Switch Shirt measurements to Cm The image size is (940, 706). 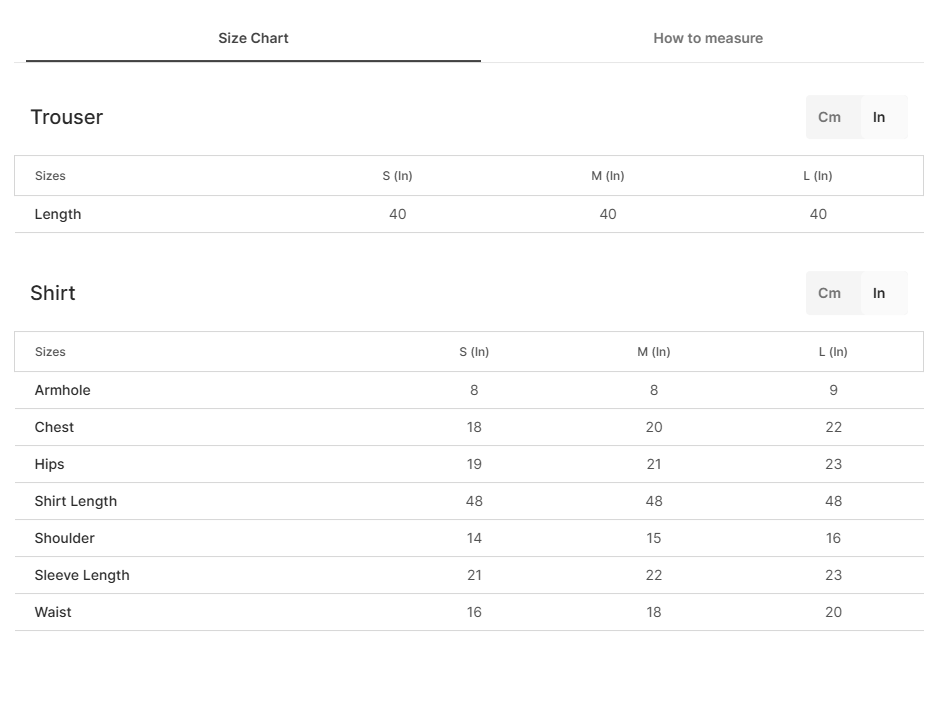tap(829, 293)
